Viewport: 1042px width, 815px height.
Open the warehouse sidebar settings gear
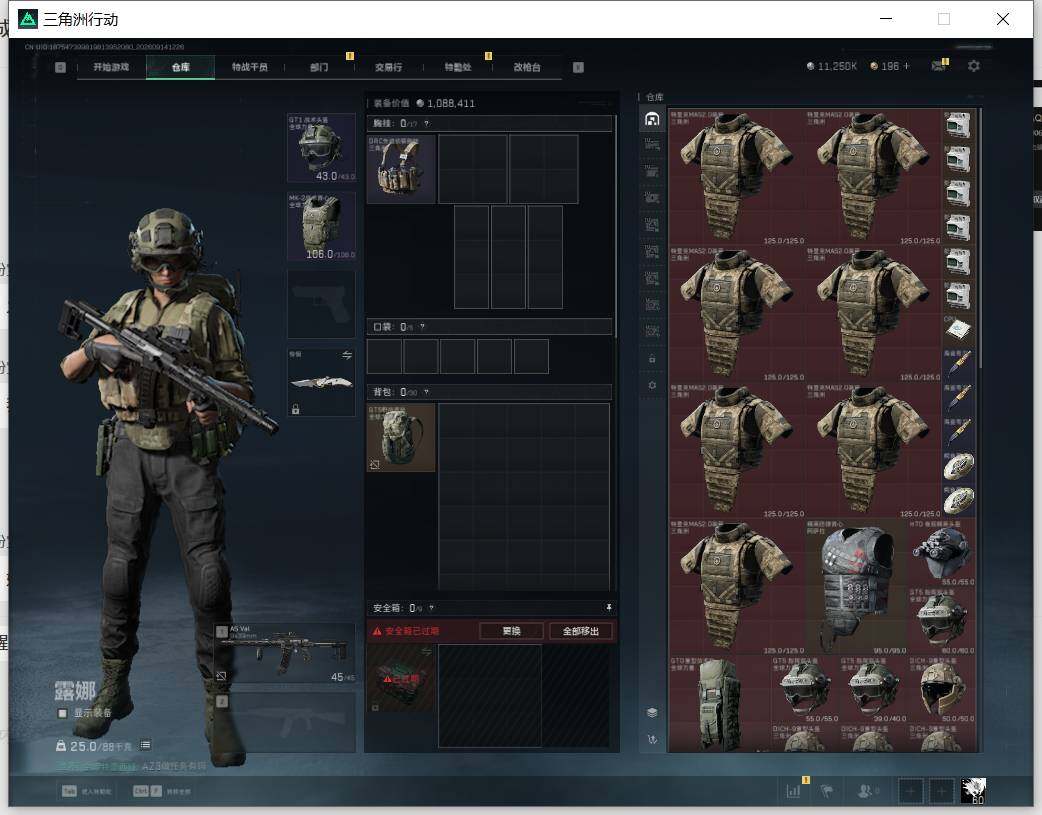coord(652,386)
